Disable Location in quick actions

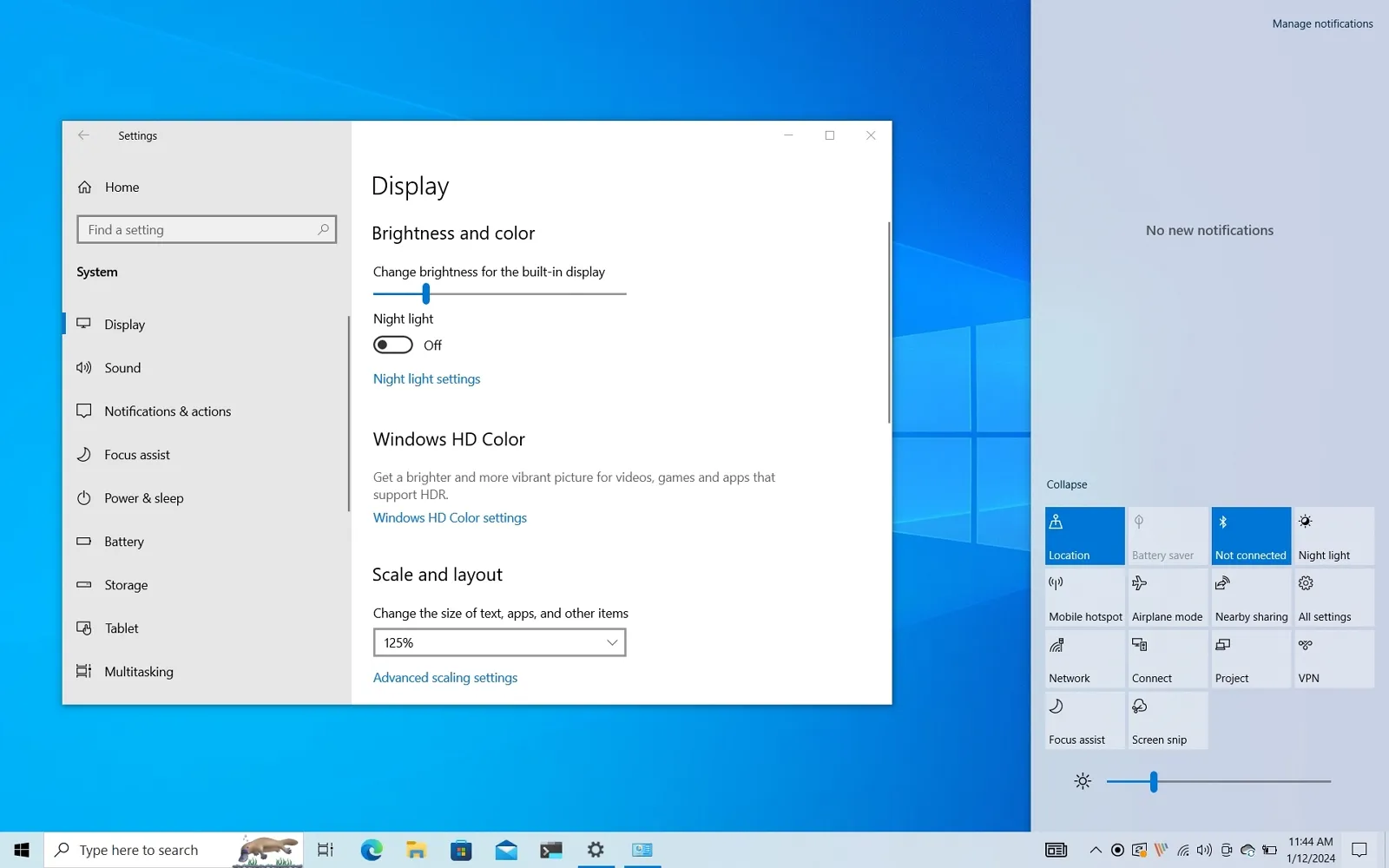tap(1083, 535)
